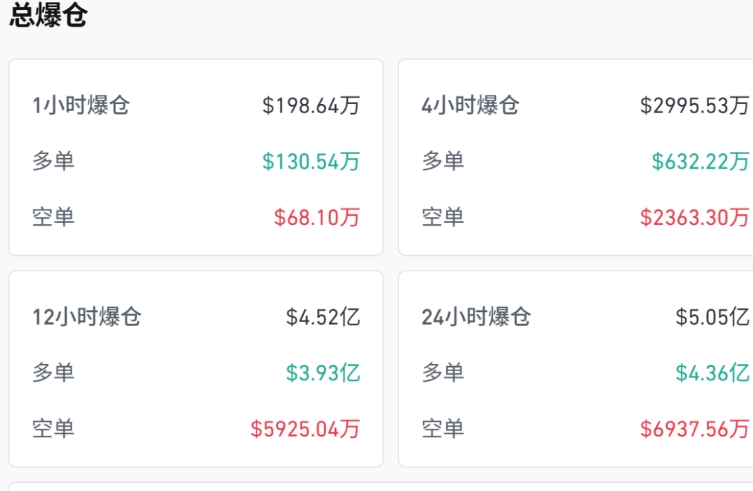Click the red $6937.56万 short value
Viewport: 753px width, 491px height.
click(695, 429)
